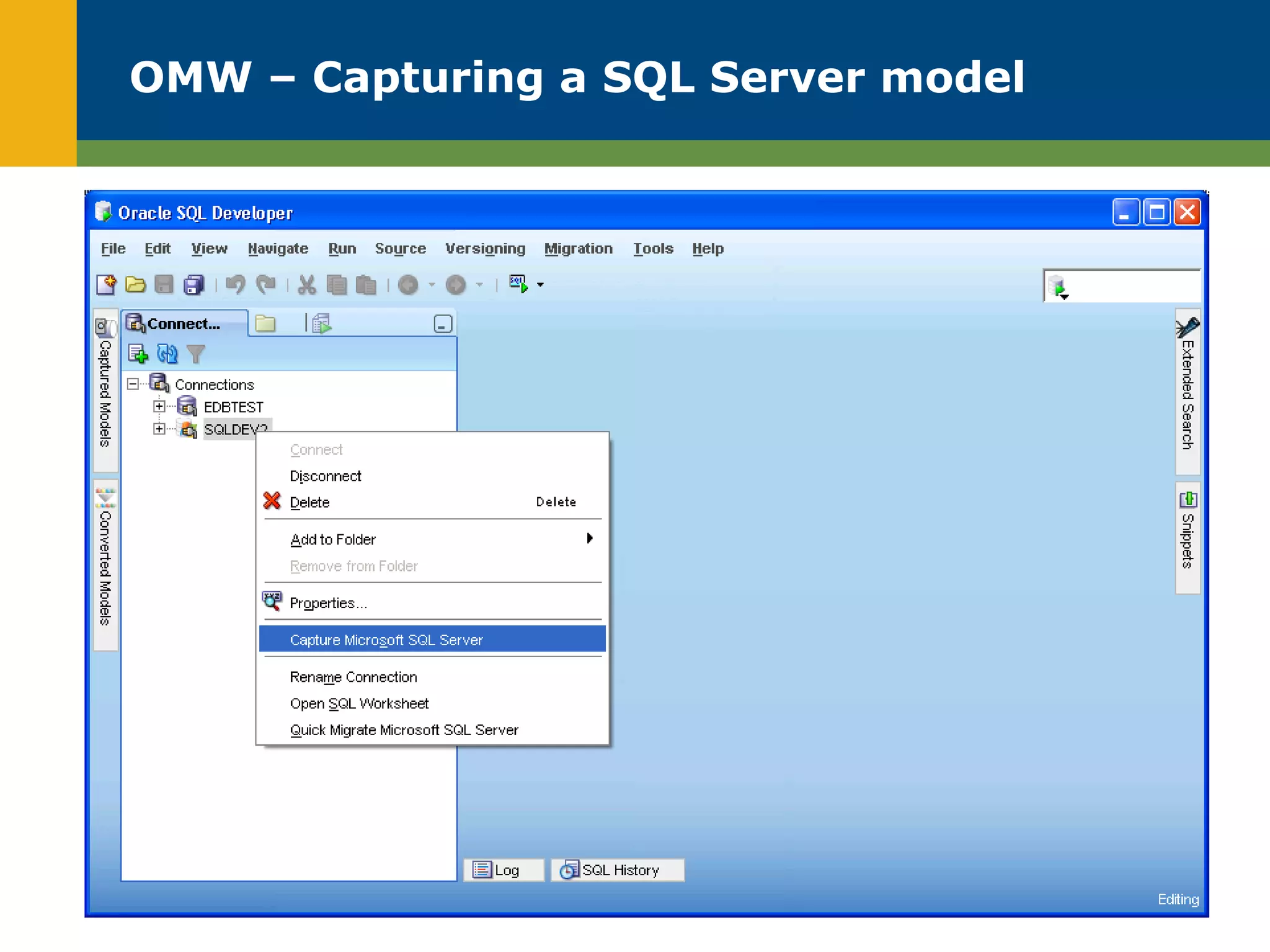
Task: Open the SQL Worksheet dropdown arrow
Action: tap(540, 285)
